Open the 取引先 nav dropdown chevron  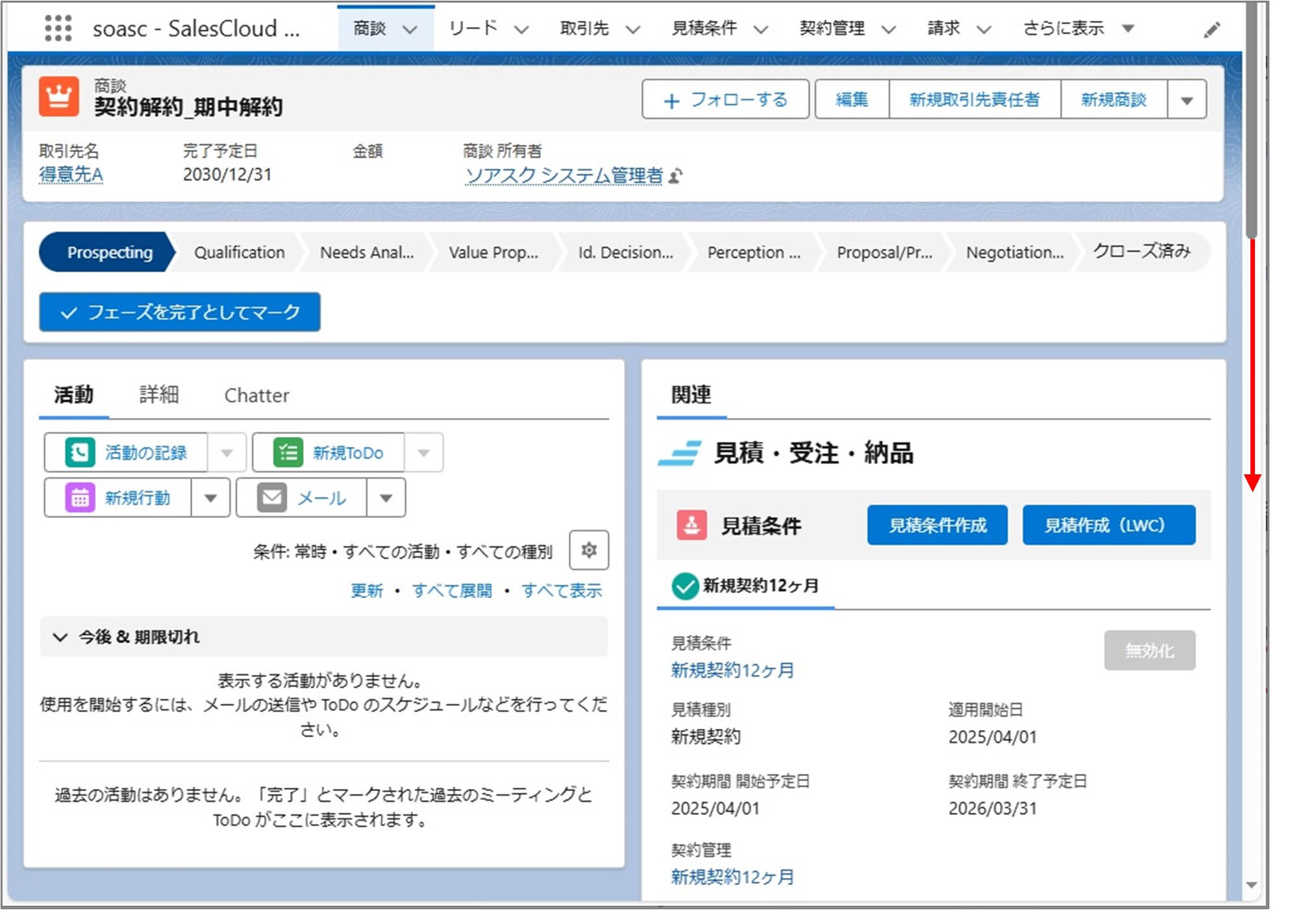pos(633,29)
